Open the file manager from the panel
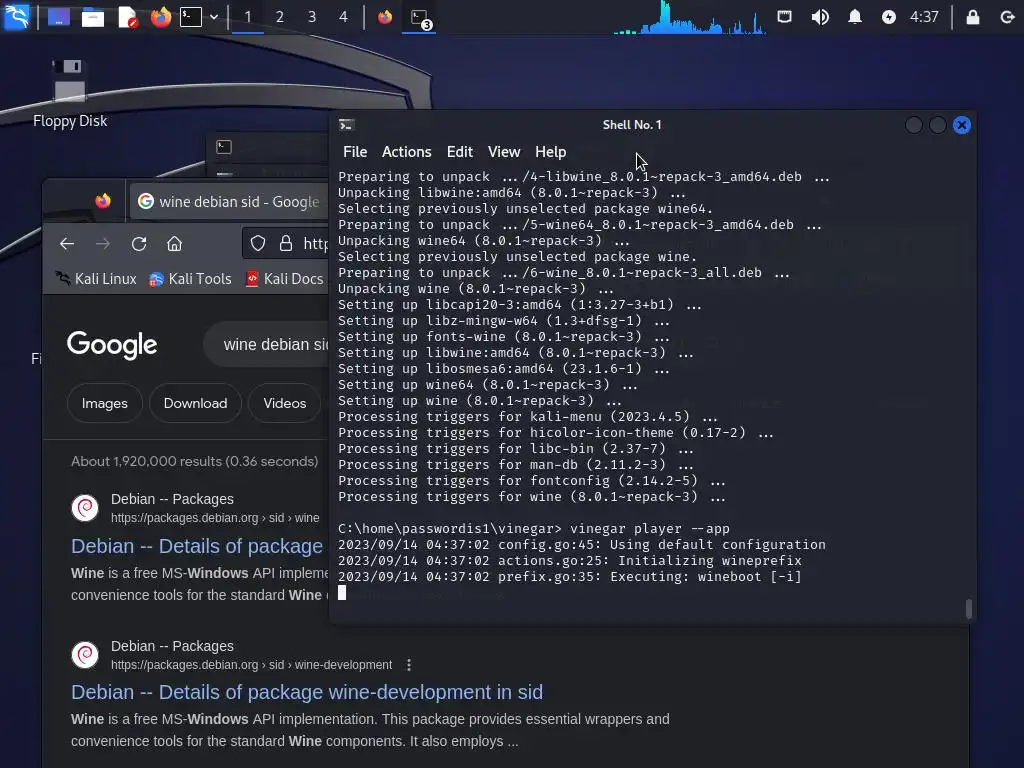Image resolution: width=1024 pixels, height=768 pixels. coord(93,16)
